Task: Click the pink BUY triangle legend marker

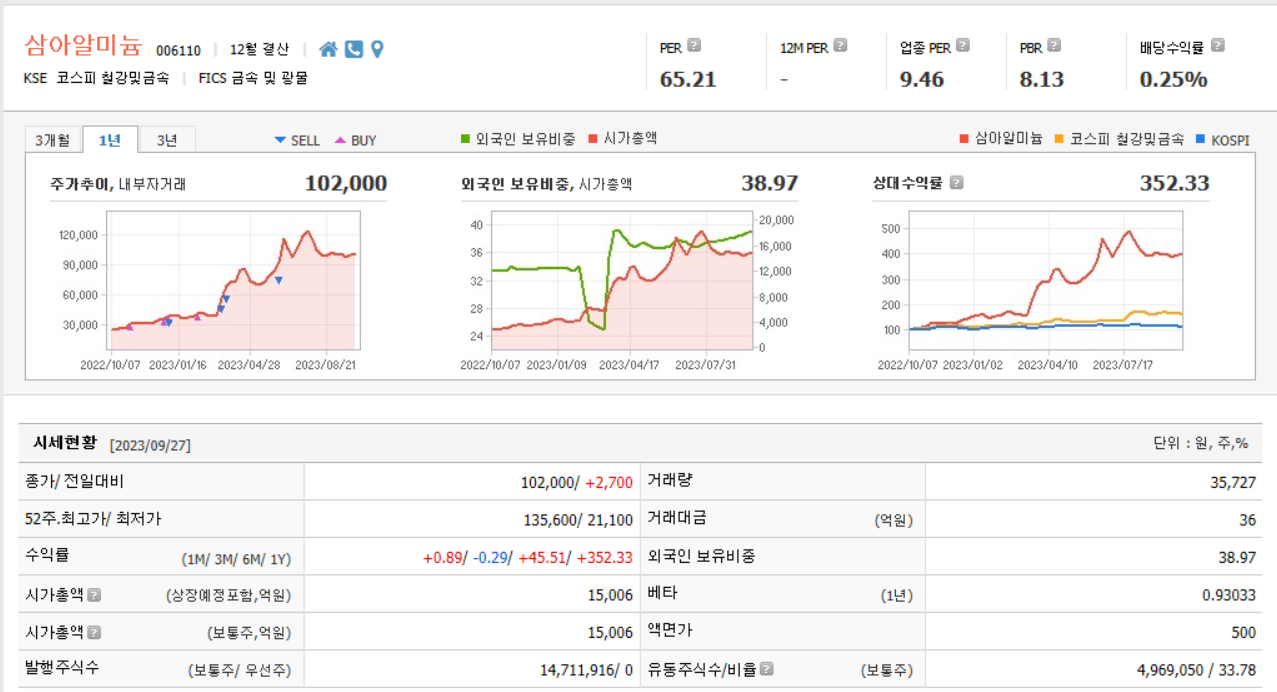Action: tap(341, 140)
